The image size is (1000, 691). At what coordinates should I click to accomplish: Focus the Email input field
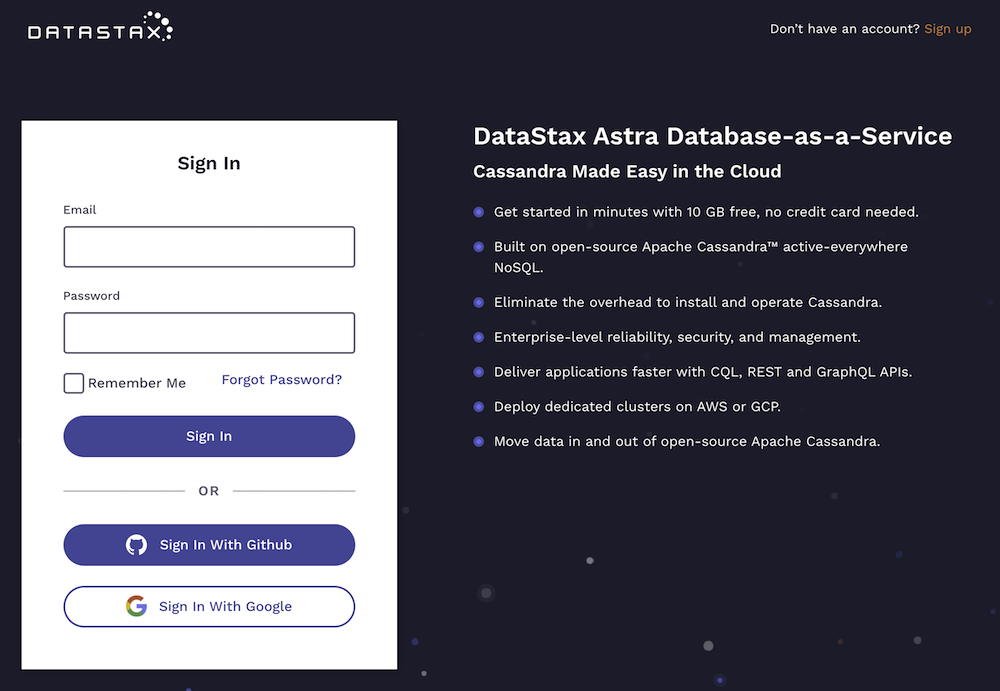[209, 247]
